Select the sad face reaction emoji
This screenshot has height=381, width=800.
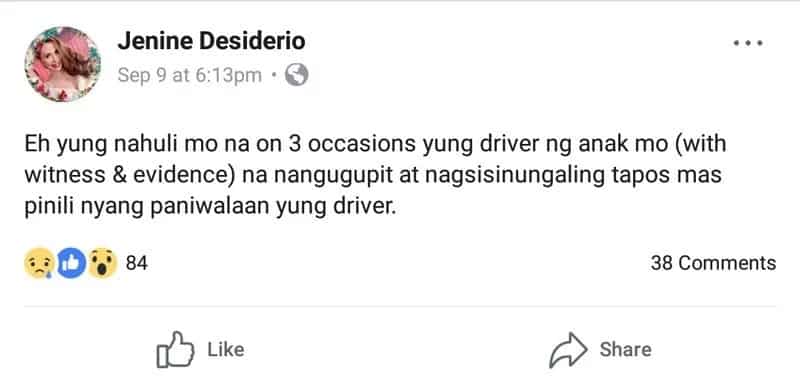coord(39,263)
